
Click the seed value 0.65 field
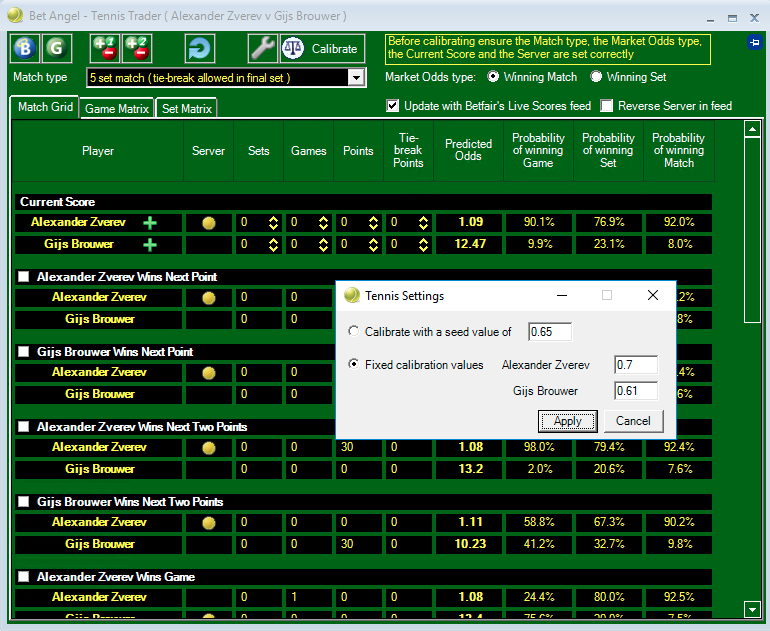pyautogui.click(x=550, y=332)
